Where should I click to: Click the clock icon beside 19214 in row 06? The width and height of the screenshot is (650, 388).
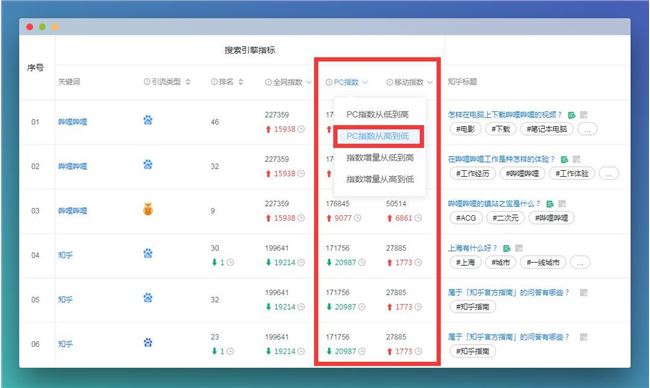pyautogui.click(x=301, y=352)
